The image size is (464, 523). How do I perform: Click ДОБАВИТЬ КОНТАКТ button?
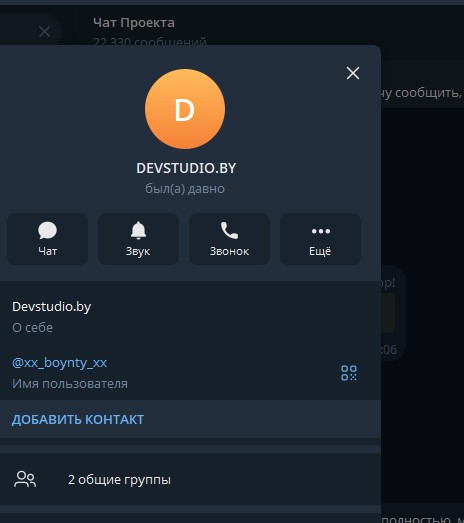click(x=78, y=419)
